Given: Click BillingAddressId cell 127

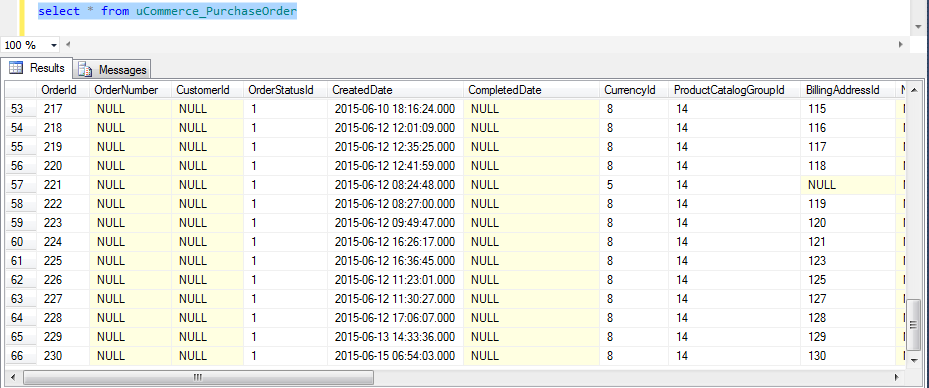Looking at the screenshot, I should coord(848,299).
